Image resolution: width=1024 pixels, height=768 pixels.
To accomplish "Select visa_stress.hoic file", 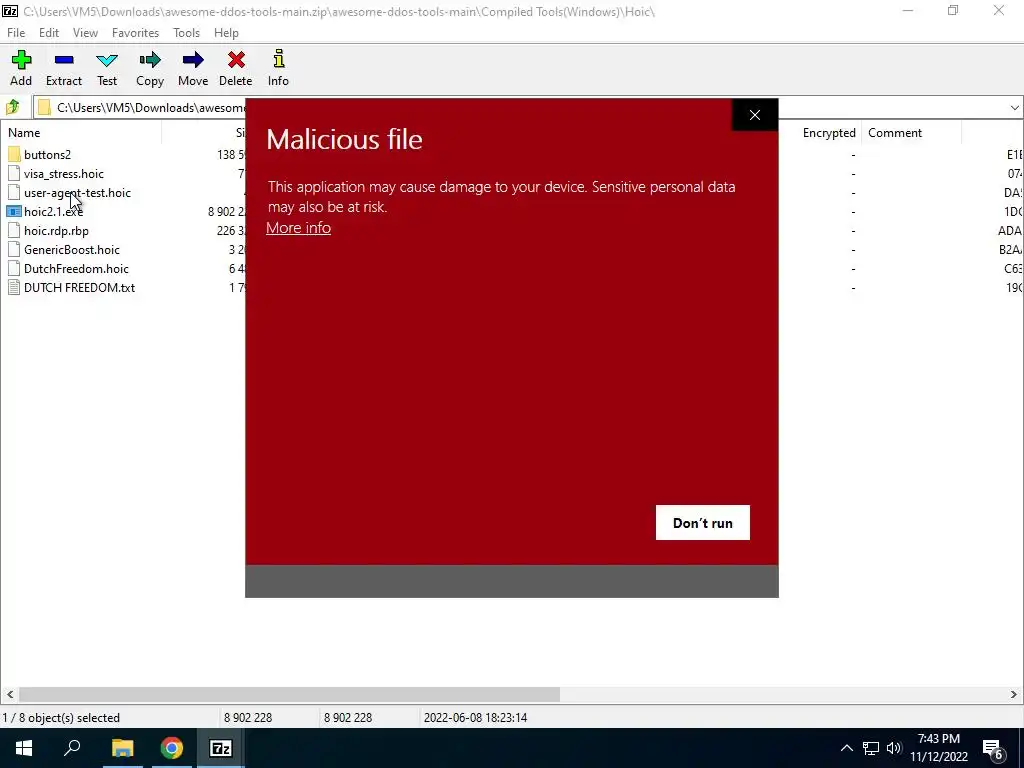I will click(63, 174).
